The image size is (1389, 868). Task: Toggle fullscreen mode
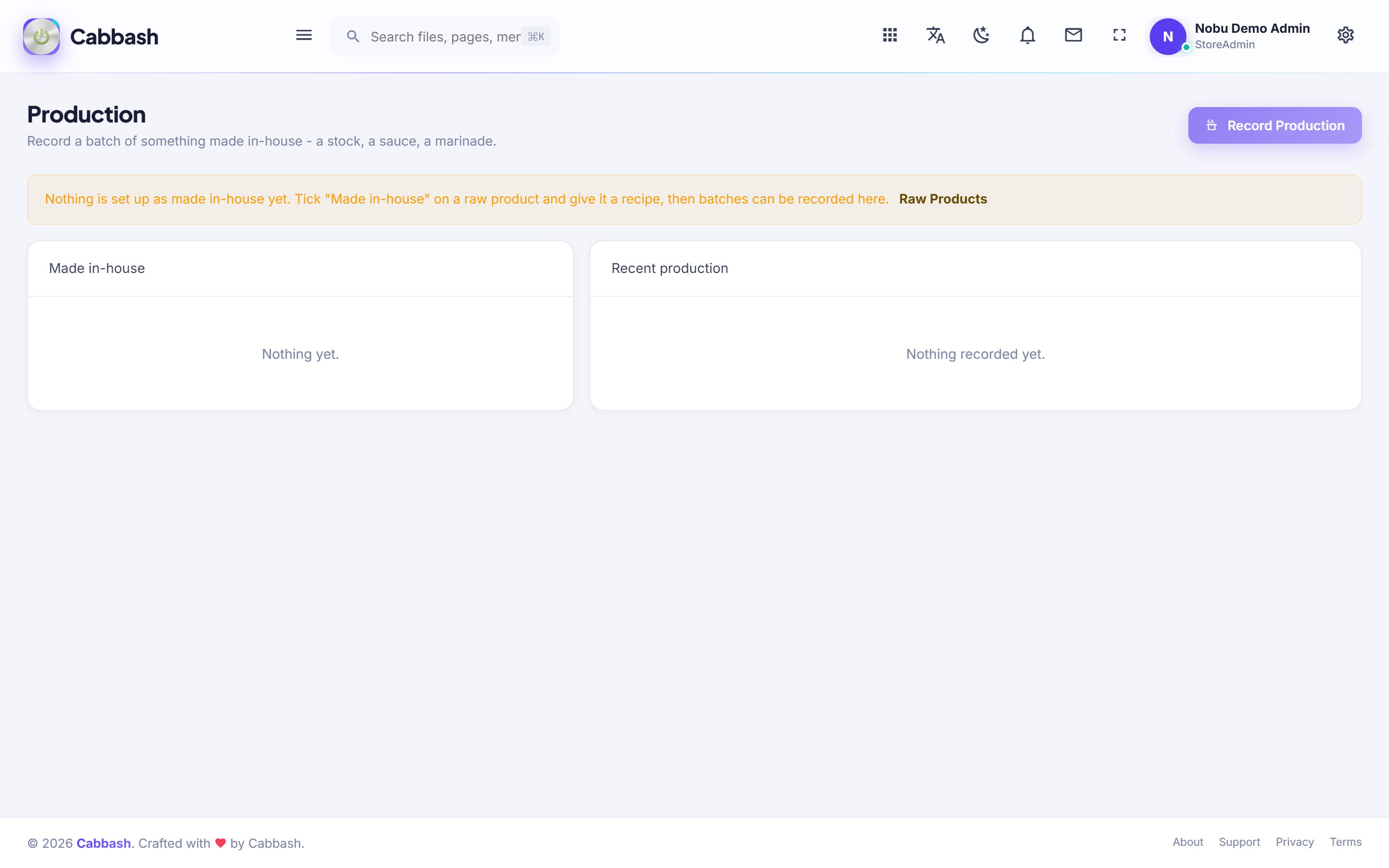(1119, 36)
